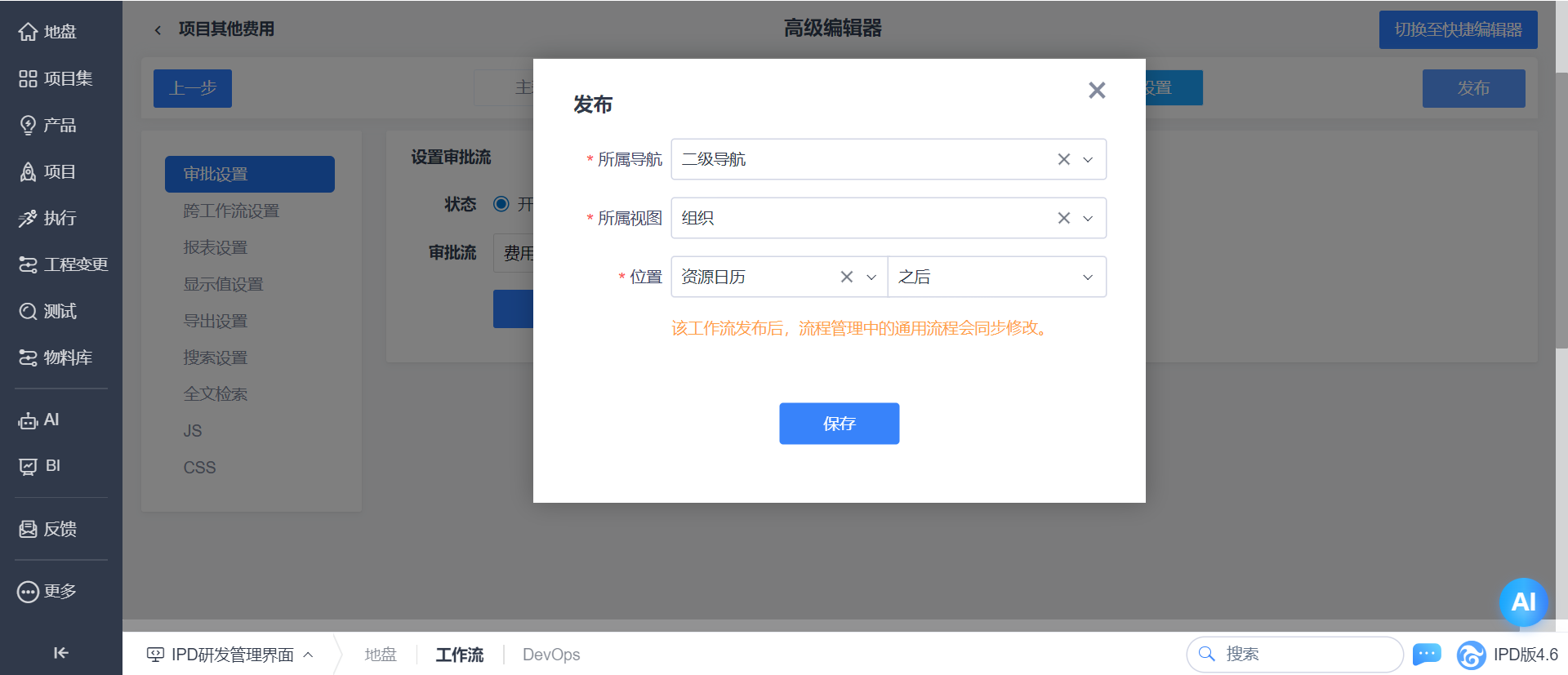The width and height of the screenshot is (1568, 675).
Task: Select 跨工作流设置 in the settings menu
Action: 231,211
